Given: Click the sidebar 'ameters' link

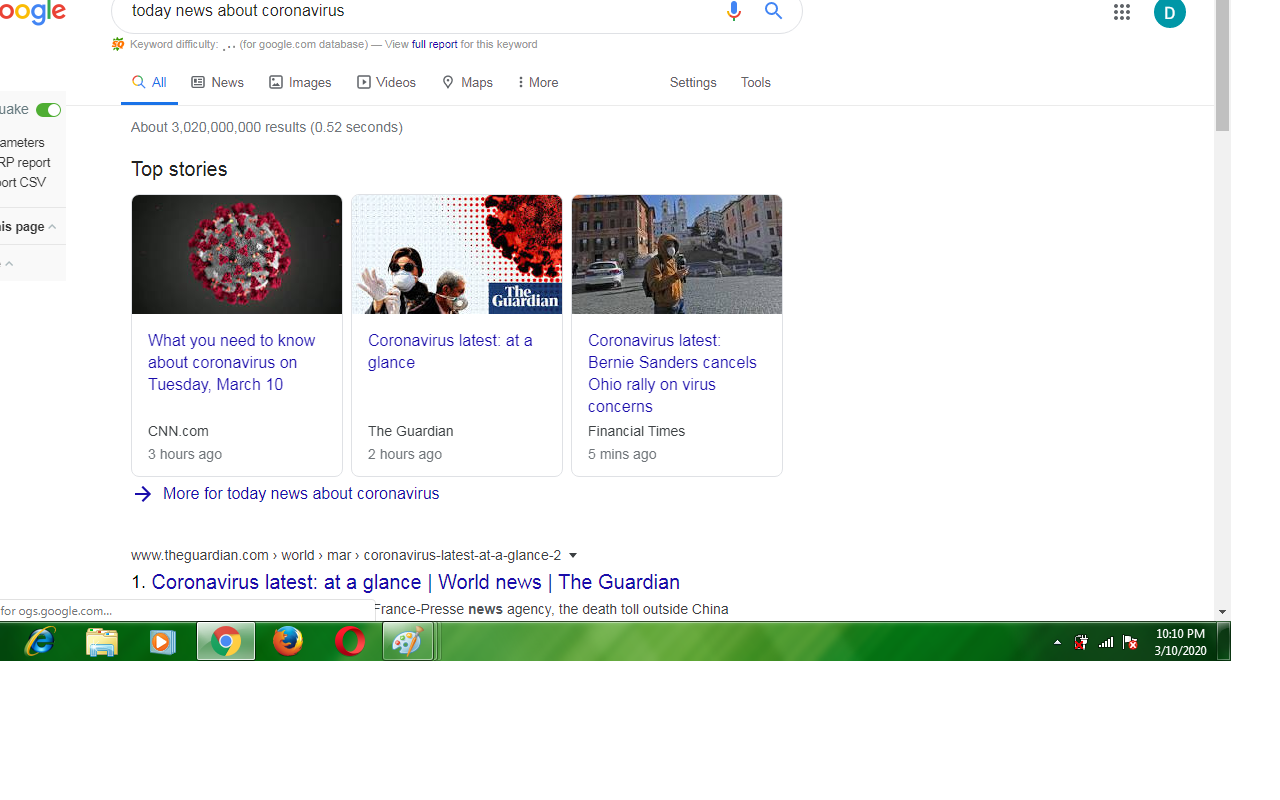Looking at the screenshot, I should pyautogui.click(x=22, y=143).
